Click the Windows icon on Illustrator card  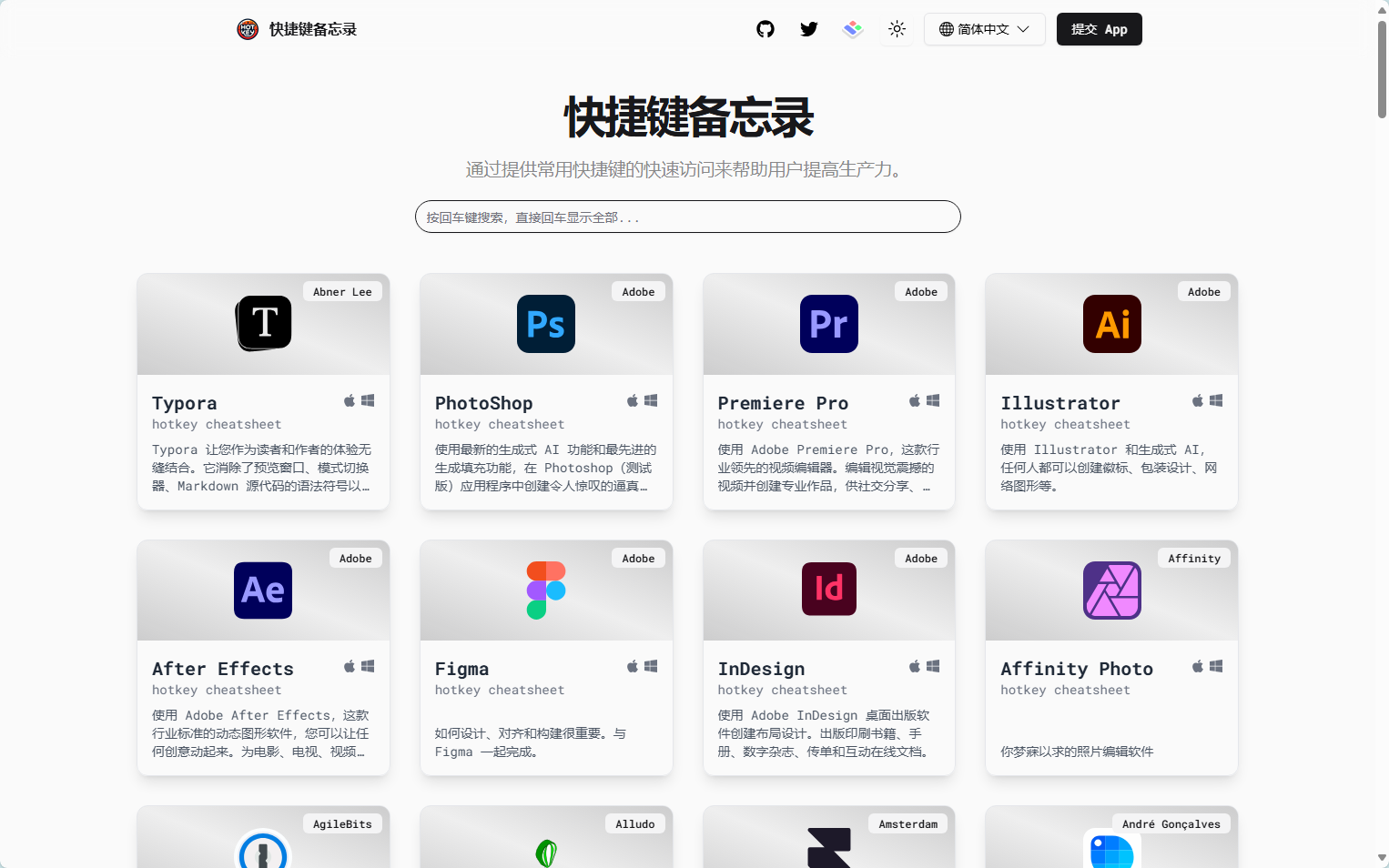pyautogui.click(x=1216, y=400)
